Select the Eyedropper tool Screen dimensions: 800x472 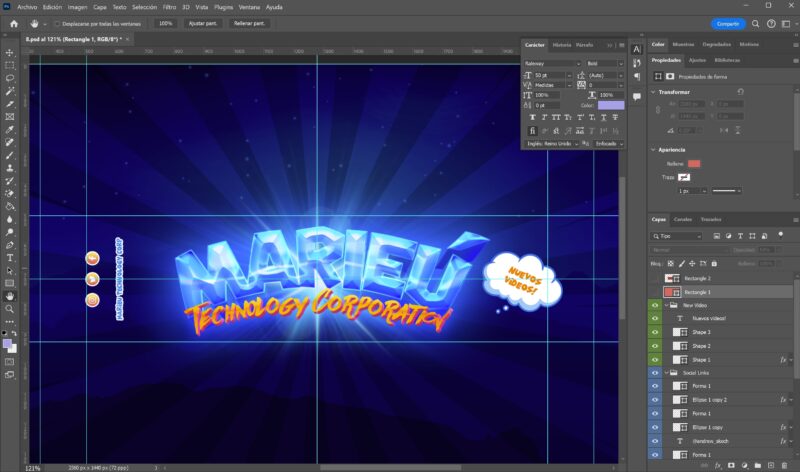point(10,130)
